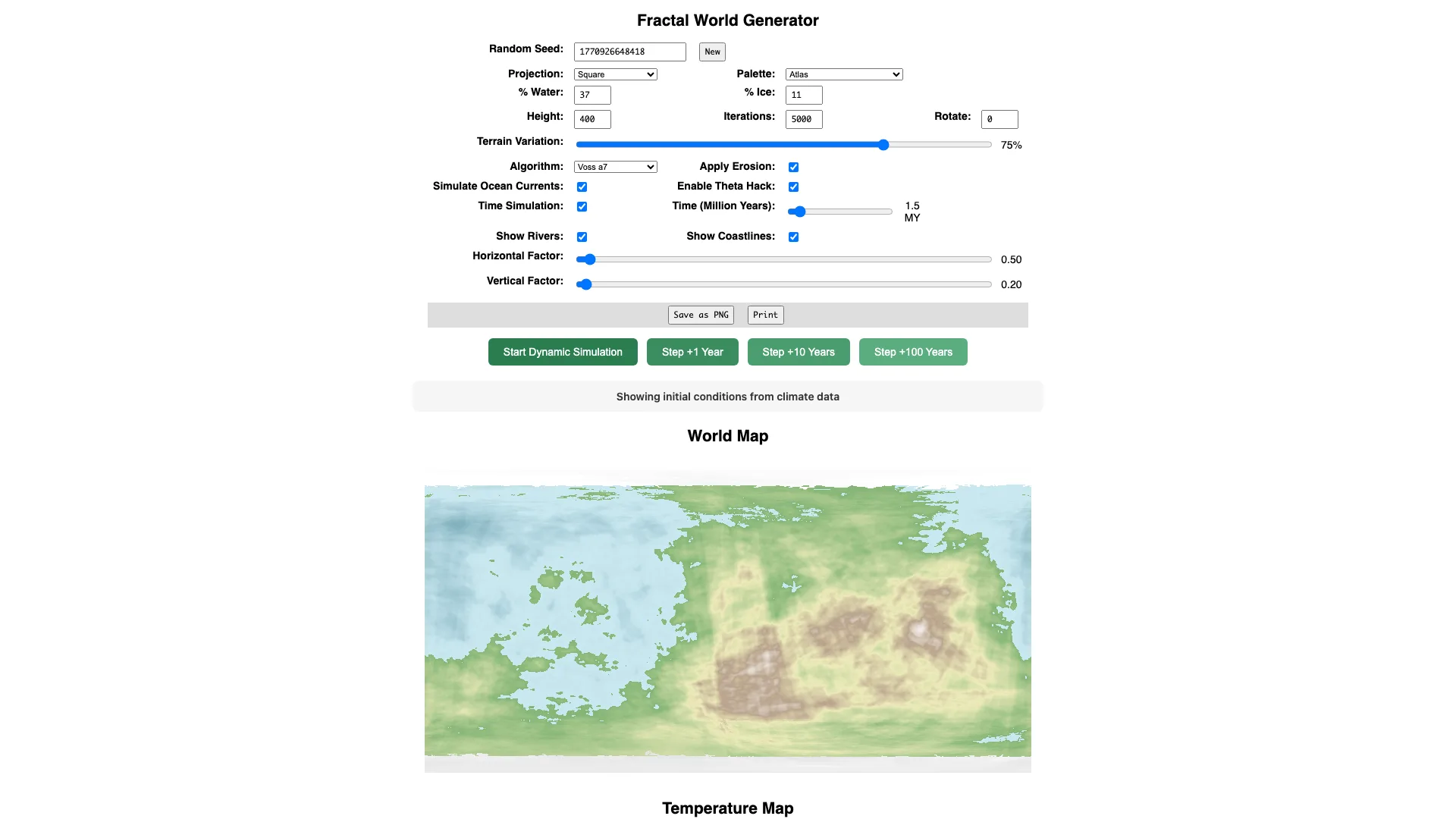
Task: Click the Random Seed input field
Action: (629, 52)
